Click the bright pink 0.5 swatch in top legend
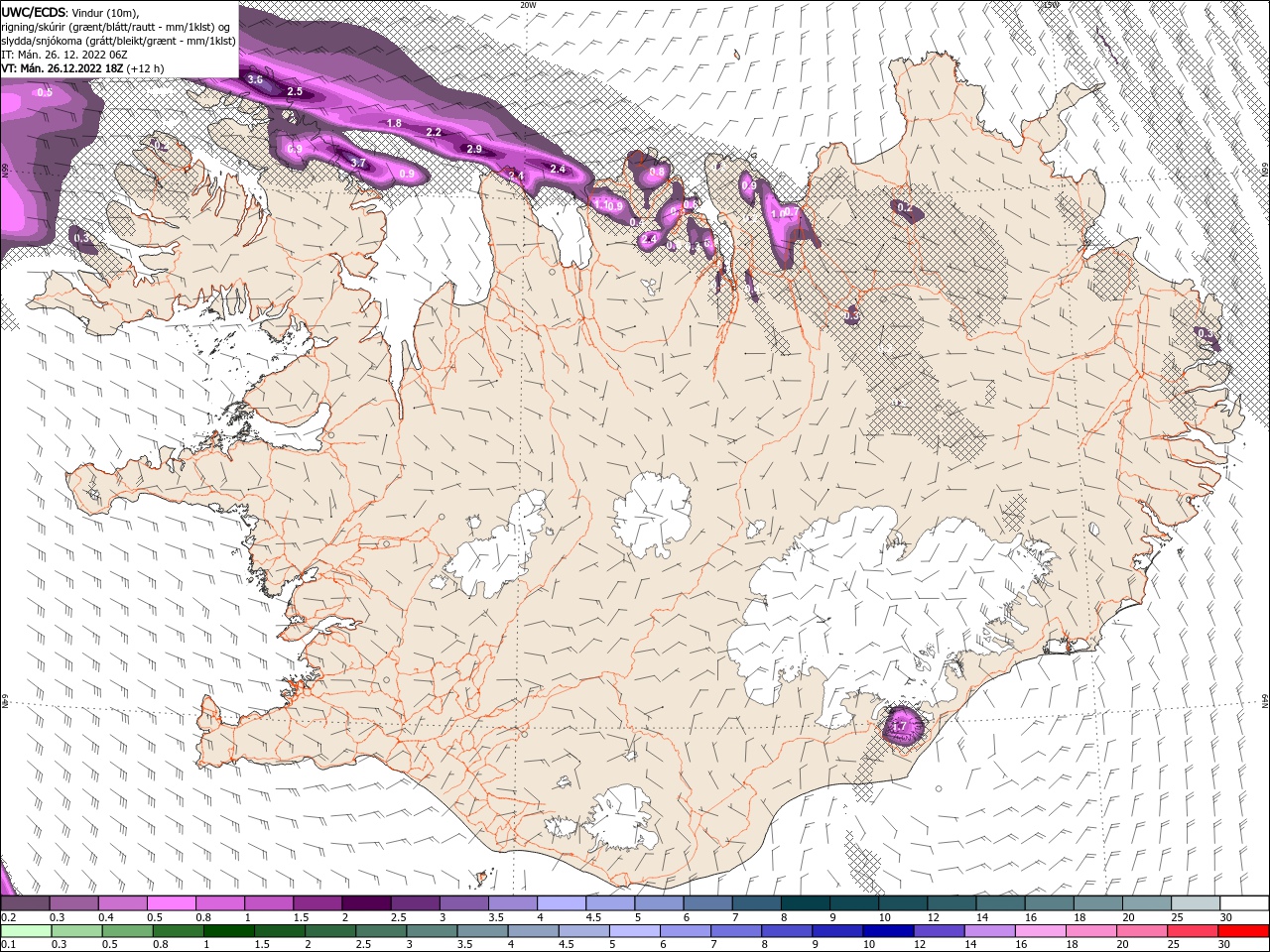This screenshot has height=952, width=1270. 171,903
